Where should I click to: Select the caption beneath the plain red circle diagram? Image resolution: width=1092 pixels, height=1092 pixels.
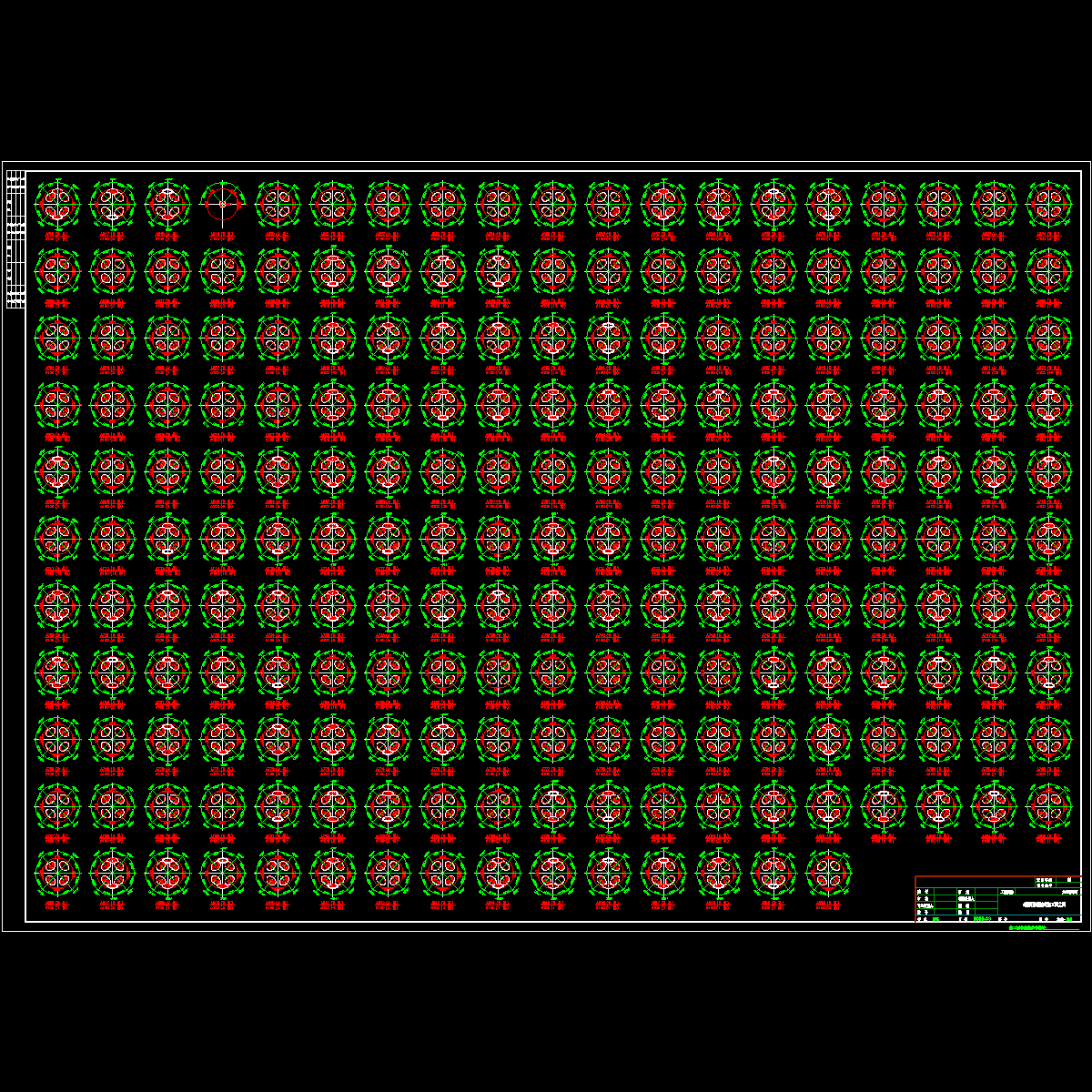(223, 237)
